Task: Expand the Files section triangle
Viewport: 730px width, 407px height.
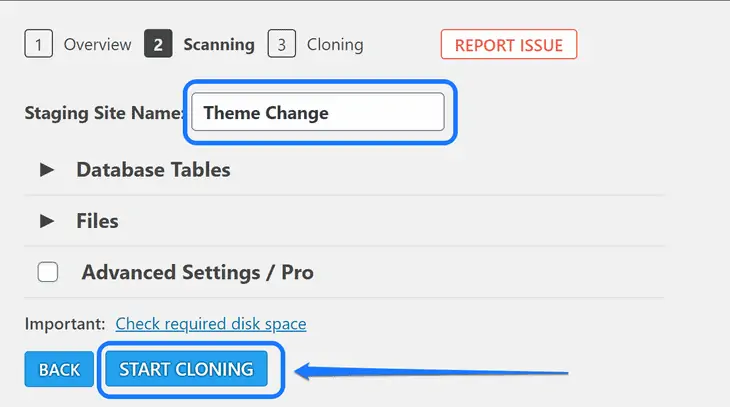Action: coord(47,221)
